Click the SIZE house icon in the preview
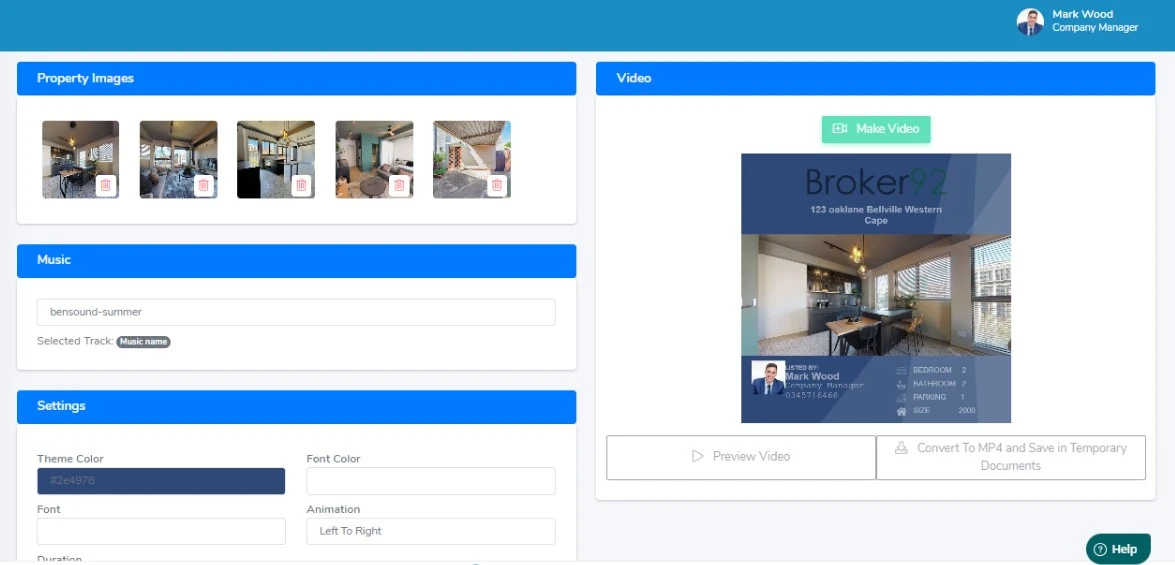The width and height of the screenshot is (1175, 565). pyautogui.click(x=901, y=411)
